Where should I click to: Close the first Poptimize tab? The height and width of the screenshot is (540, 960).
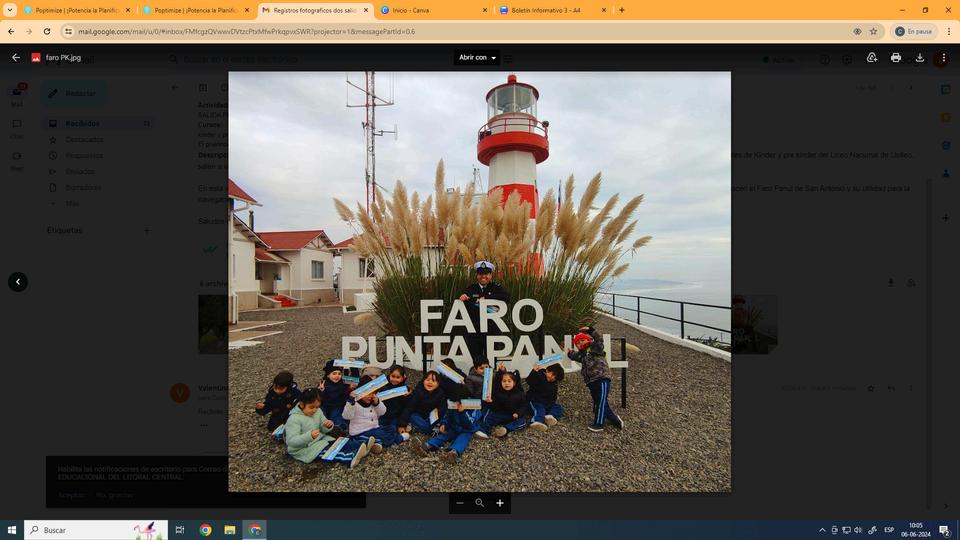click(128, 10)
